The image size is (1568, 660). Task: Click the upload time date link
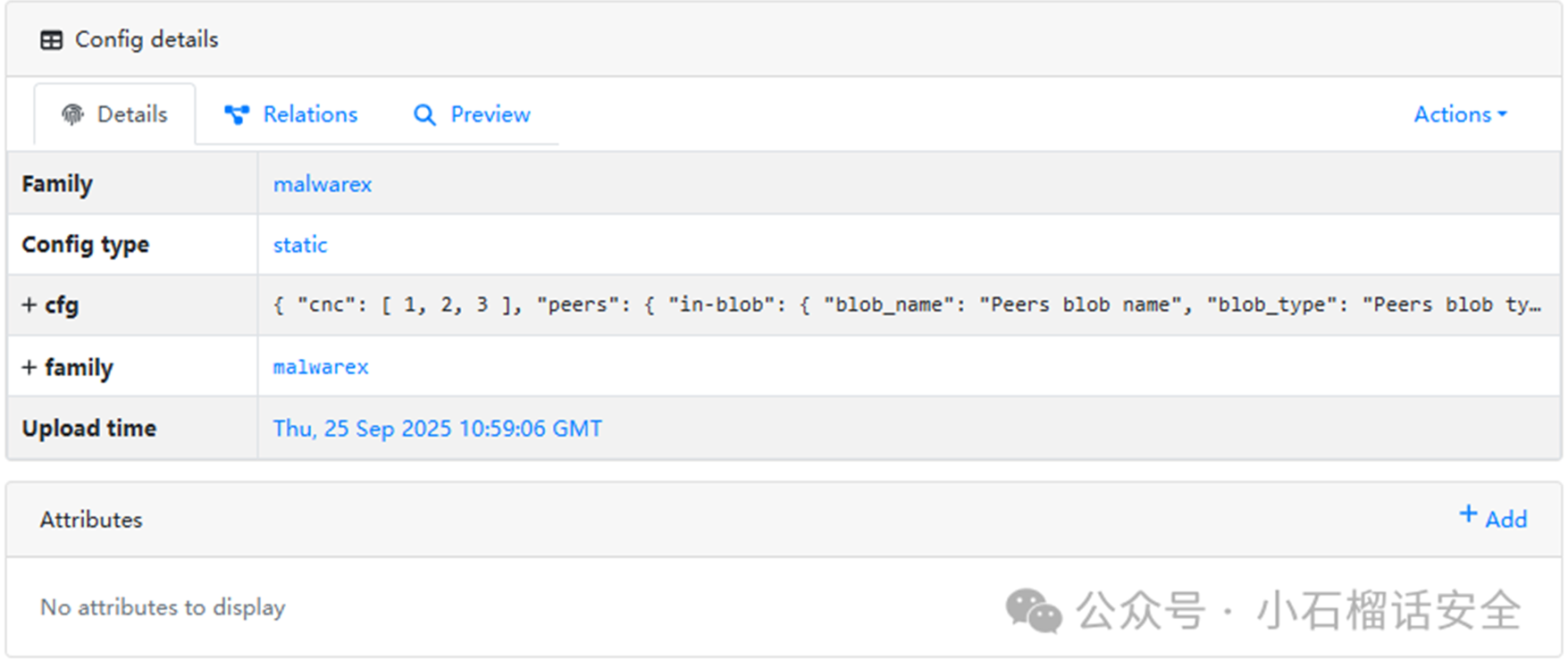point(437,429)
